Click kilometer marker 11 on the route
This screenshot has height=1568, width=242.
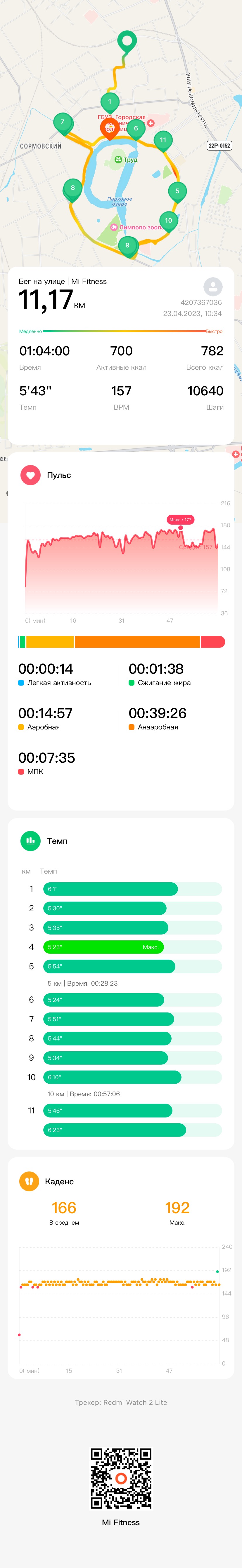point(163,141)
